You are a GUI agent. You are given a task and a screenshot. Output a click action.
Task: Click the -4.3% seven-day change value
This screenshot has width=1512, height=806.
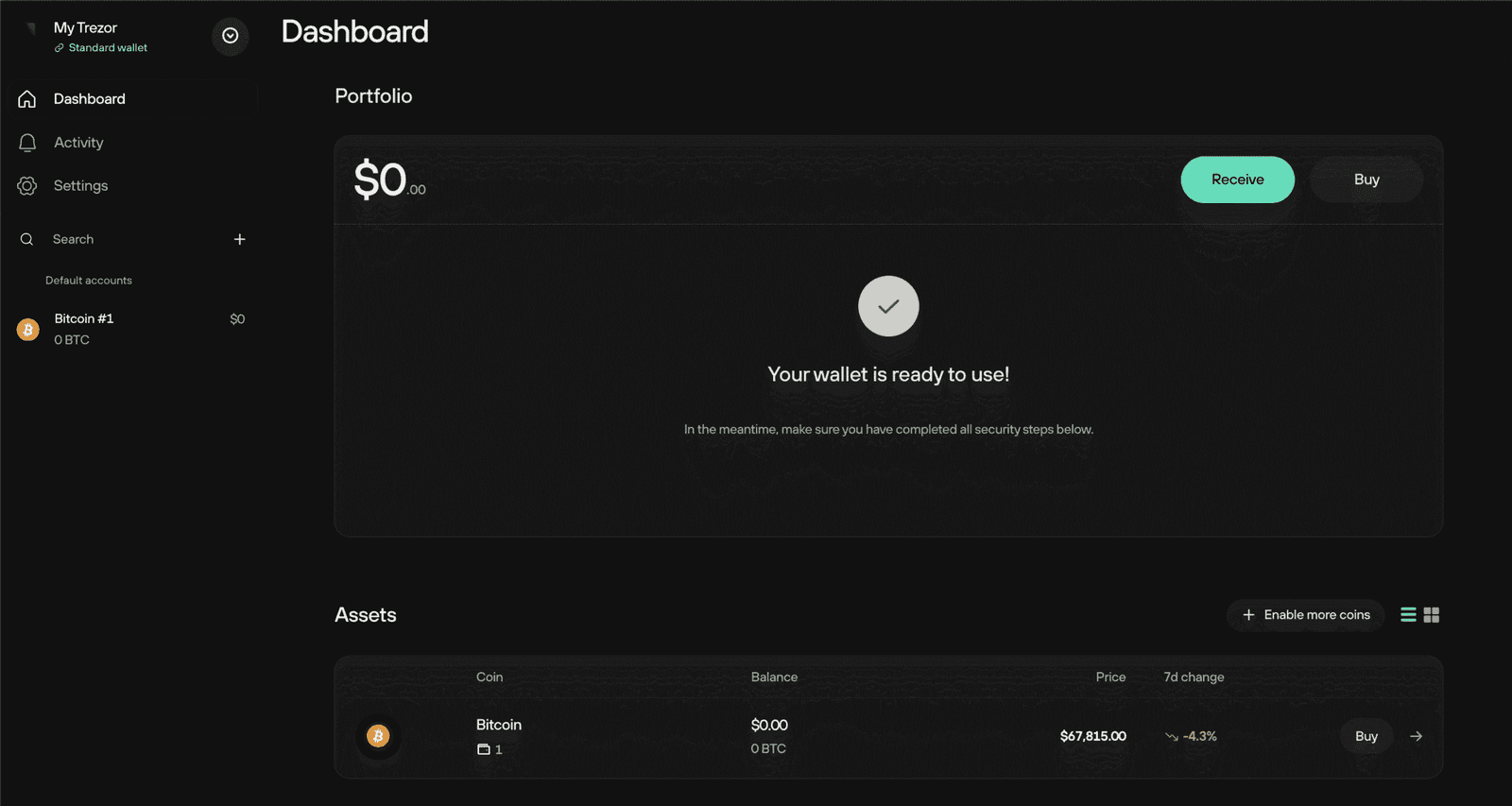pos(1199,736)
